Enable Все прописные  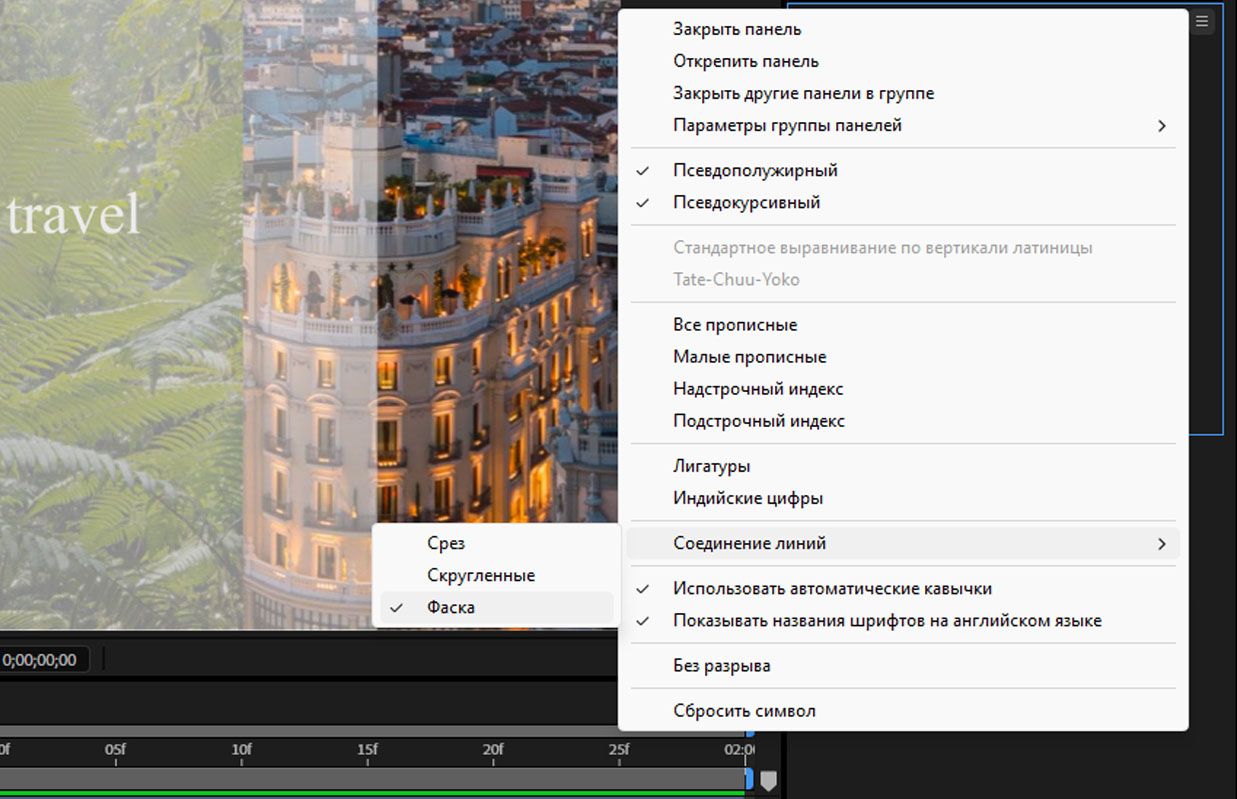pyautogui.click(x=903, y=325)
